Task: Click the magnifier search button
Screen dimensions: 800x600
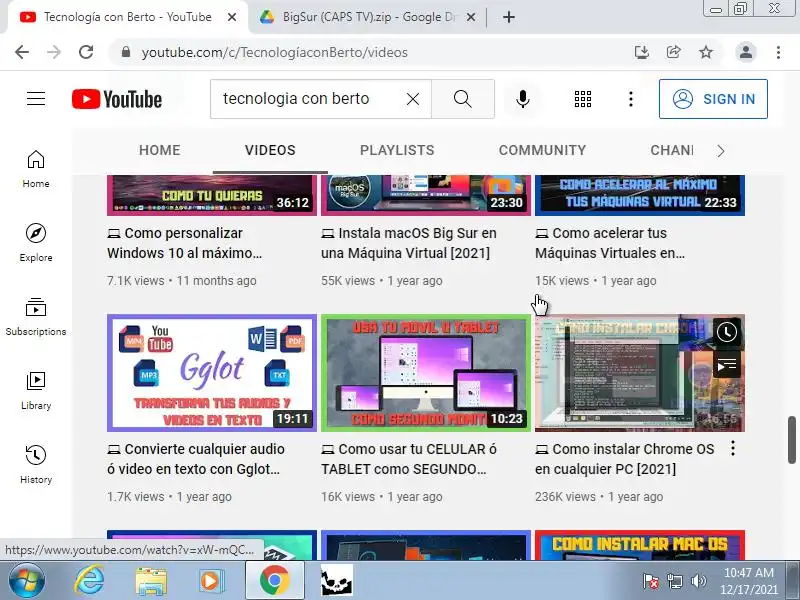Action: coord(463,99)
